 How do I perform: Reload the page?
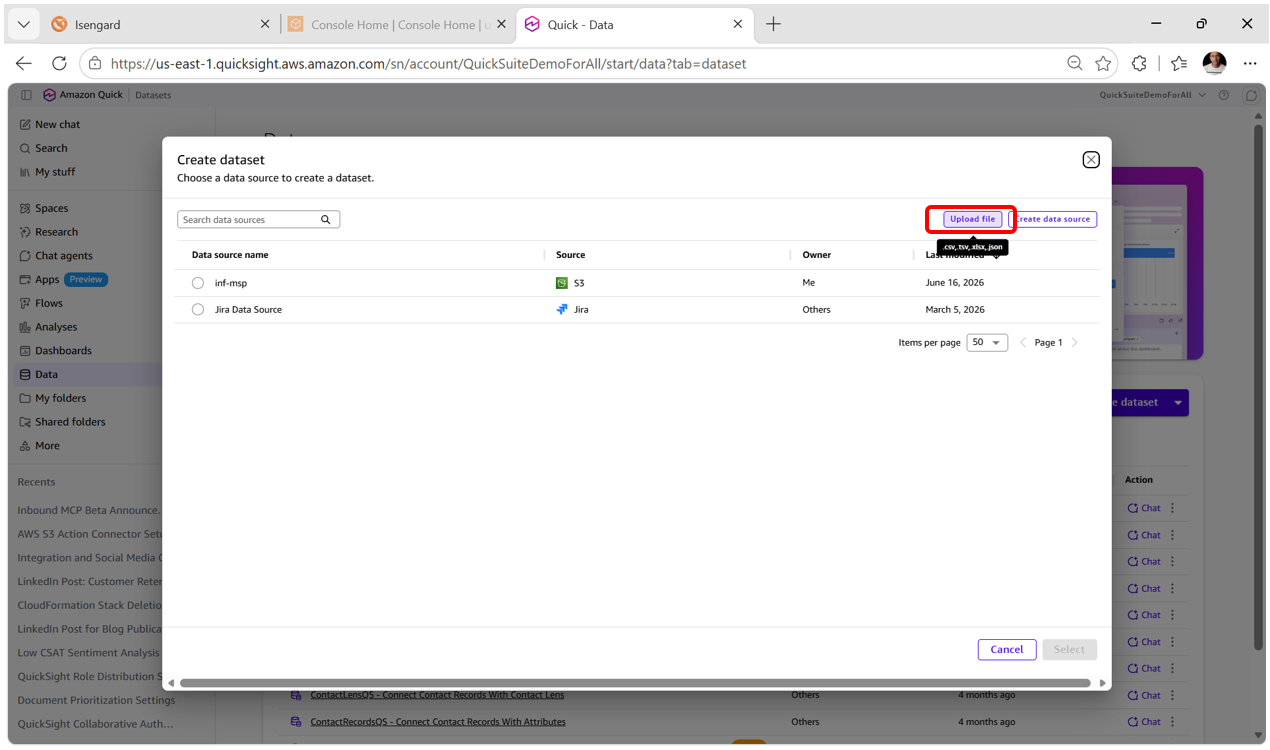(59, 64)
